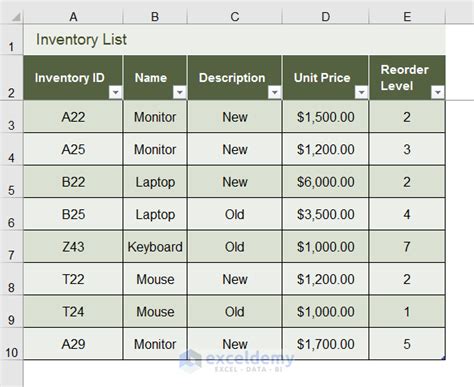Select the Keyboard name cell
This screenshot has width=474, height=387.
click(x=155, y=247)
